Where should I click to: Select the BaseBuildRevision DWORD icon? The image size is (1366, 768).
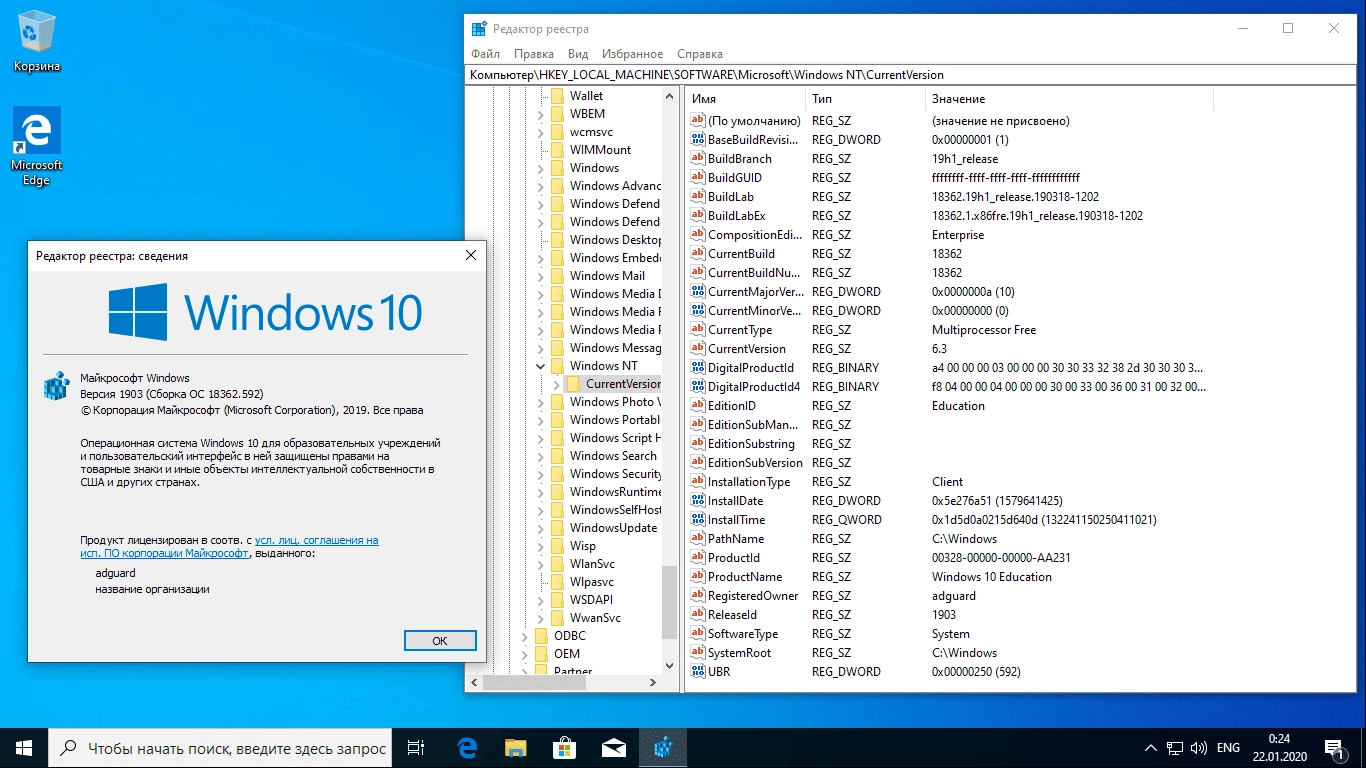click(x=698, y=139)
